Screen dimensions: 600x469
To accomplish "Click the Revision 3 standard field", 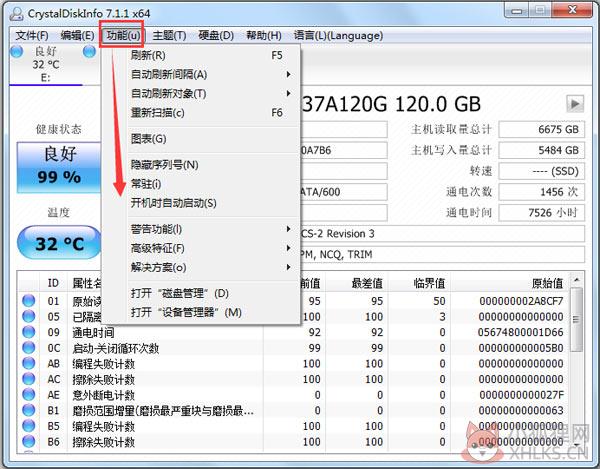I will tap(442, 233).
